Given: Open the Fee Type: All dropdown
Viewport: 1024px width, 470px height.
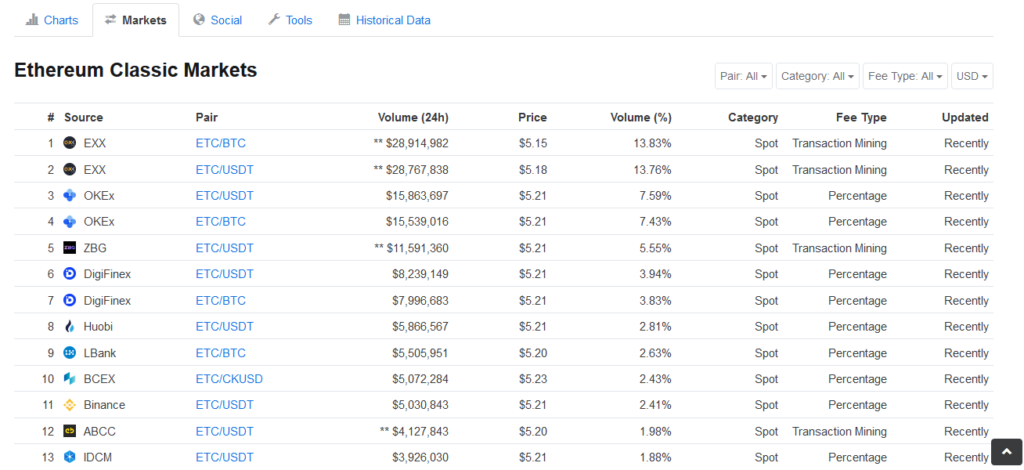Looking at the screenshot, I should coord(905,76).
